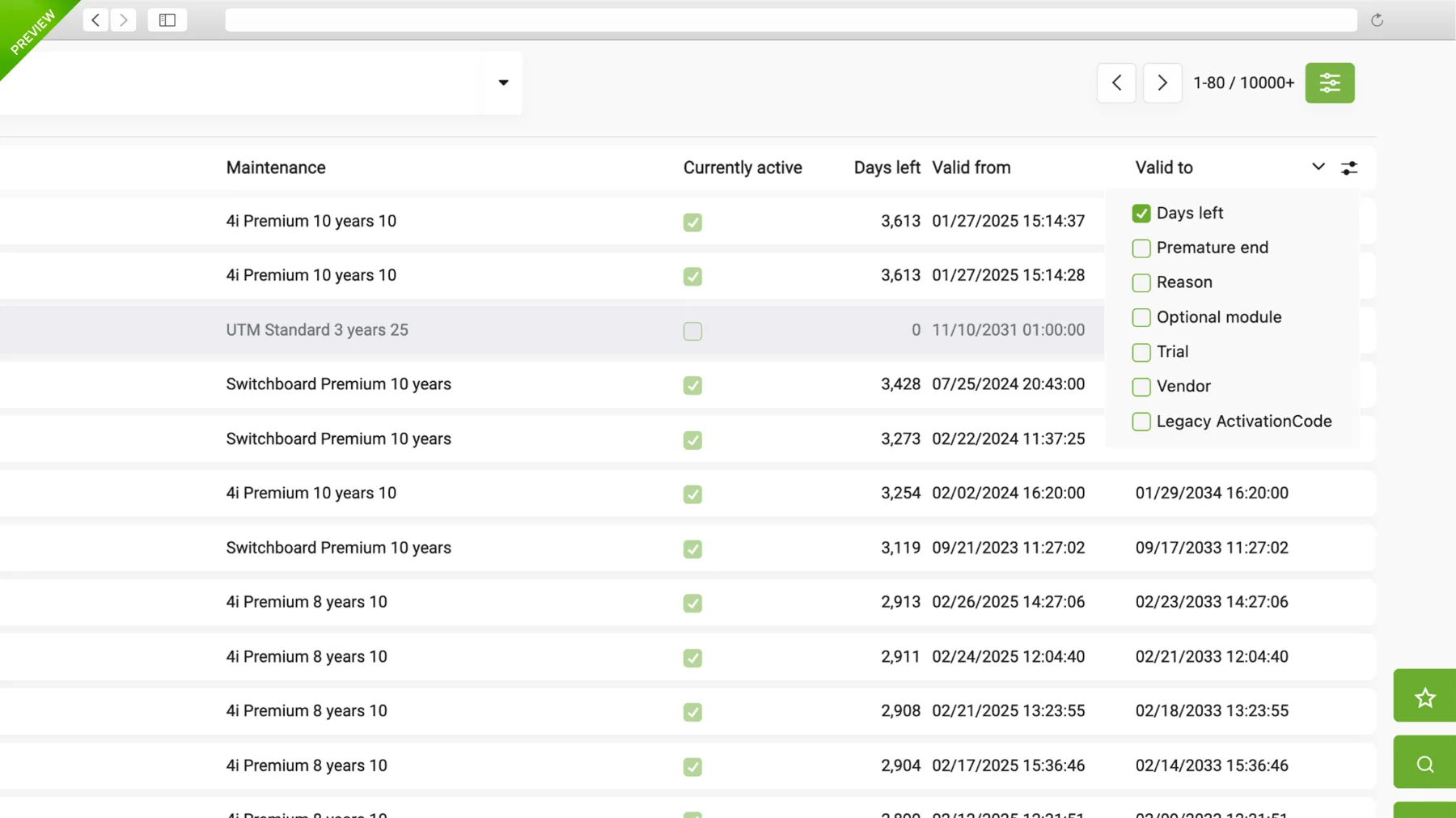Sort by the Valid from column header
The width and height of the screenshot is (1456, 818).
971,167
